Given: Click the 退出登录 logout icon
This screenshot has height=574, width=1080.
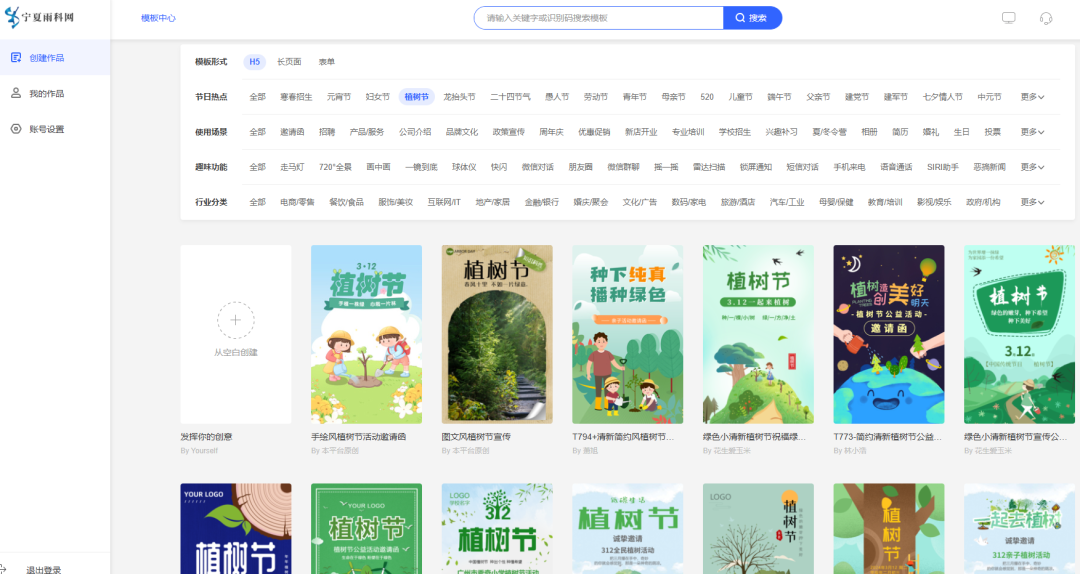Looking at the screenshot, I should pos(3,570).
